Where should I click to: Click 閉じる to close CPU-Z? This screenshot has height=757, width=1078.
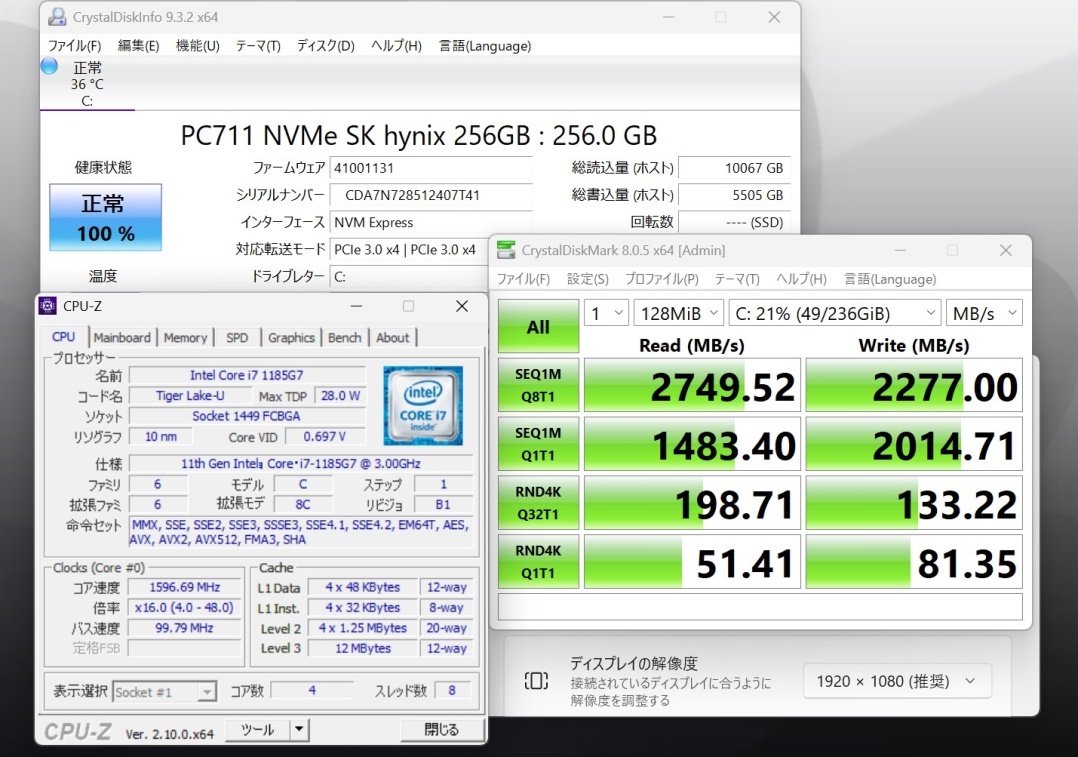[441, 729]
